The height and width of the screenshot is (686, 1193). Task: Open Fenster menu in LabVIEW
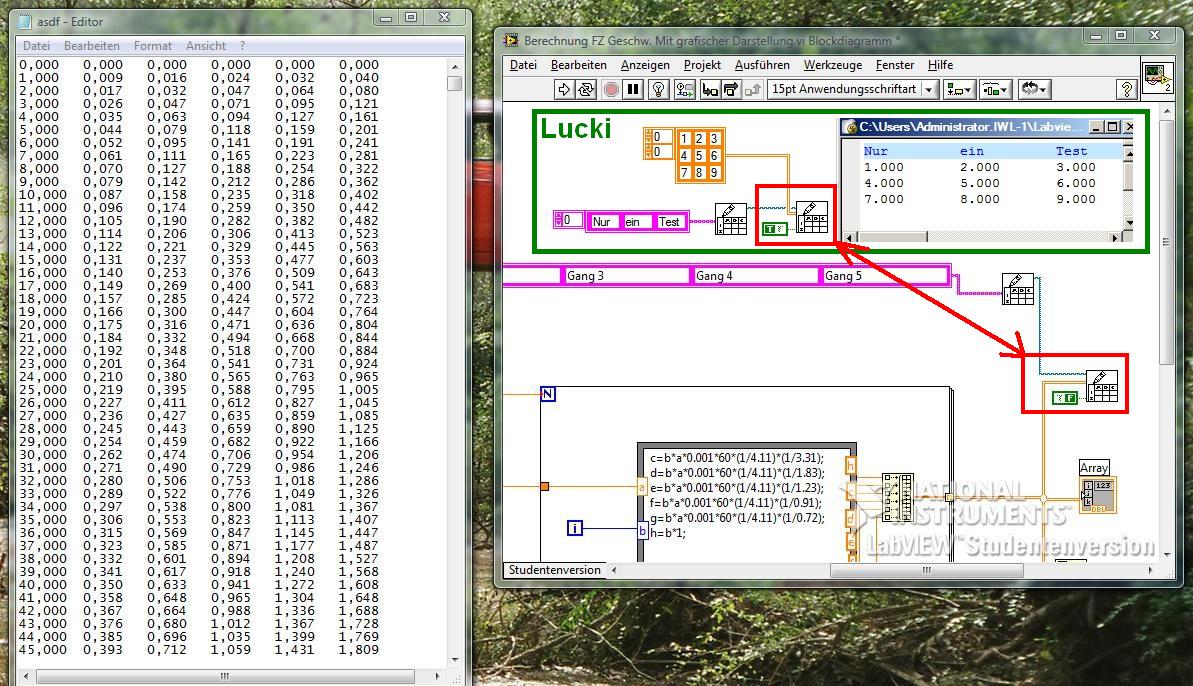[x=895, y=65]
